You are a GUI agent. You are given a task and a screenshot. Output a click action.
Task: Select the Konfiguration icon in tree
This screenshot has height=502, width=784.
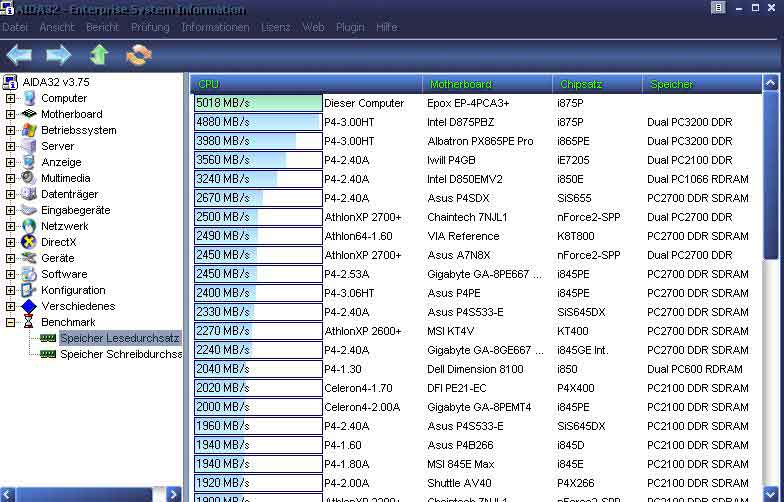click(29, 290)
